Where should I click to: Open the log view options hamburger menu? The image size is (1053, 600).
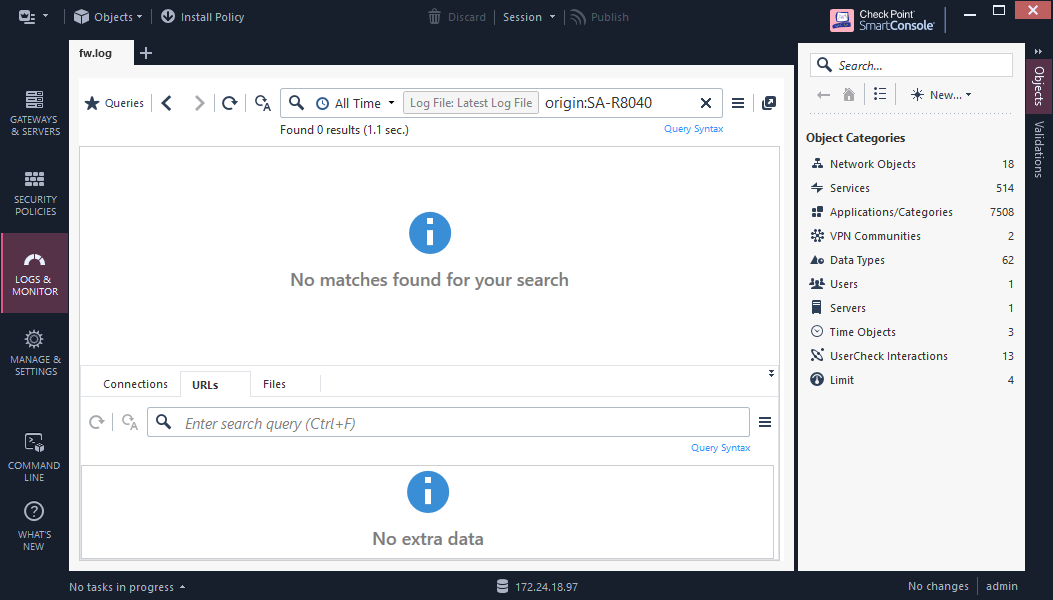tap(737, 102)
